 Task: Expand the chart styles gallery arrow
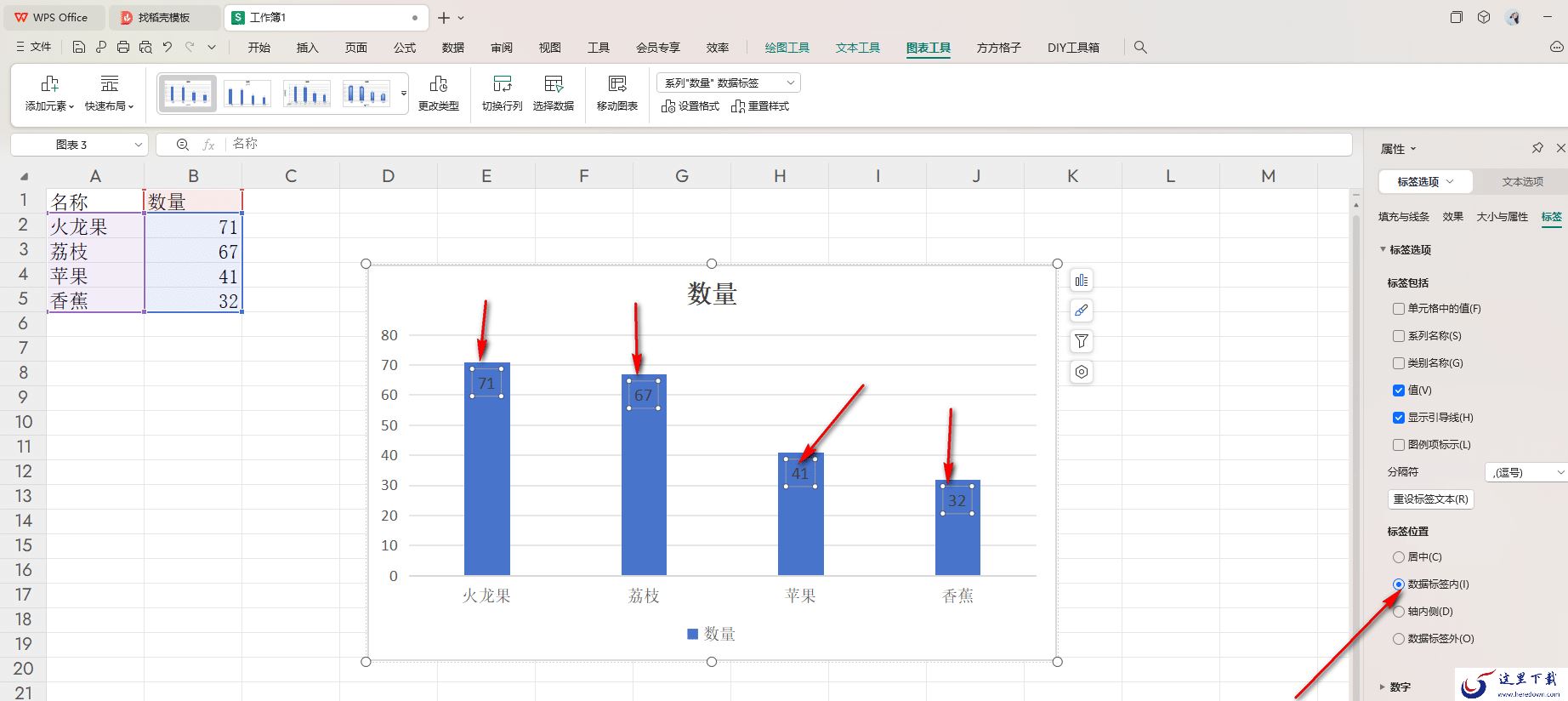tap(404, 93)
